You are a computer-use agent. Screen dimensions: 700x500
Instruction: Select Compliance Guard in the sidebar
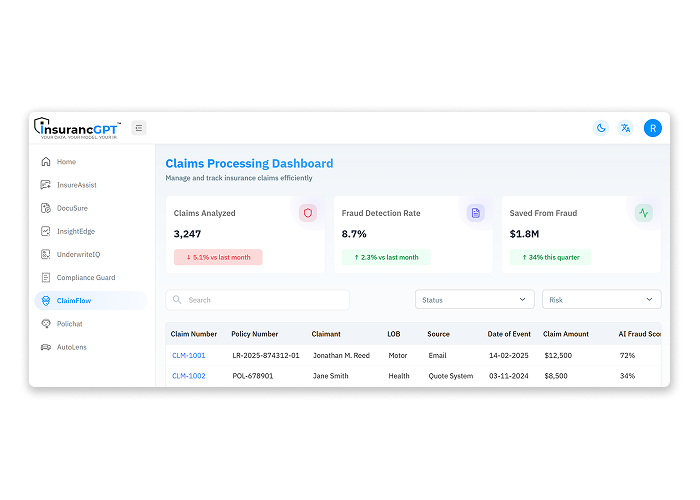(x=85, y=277)
